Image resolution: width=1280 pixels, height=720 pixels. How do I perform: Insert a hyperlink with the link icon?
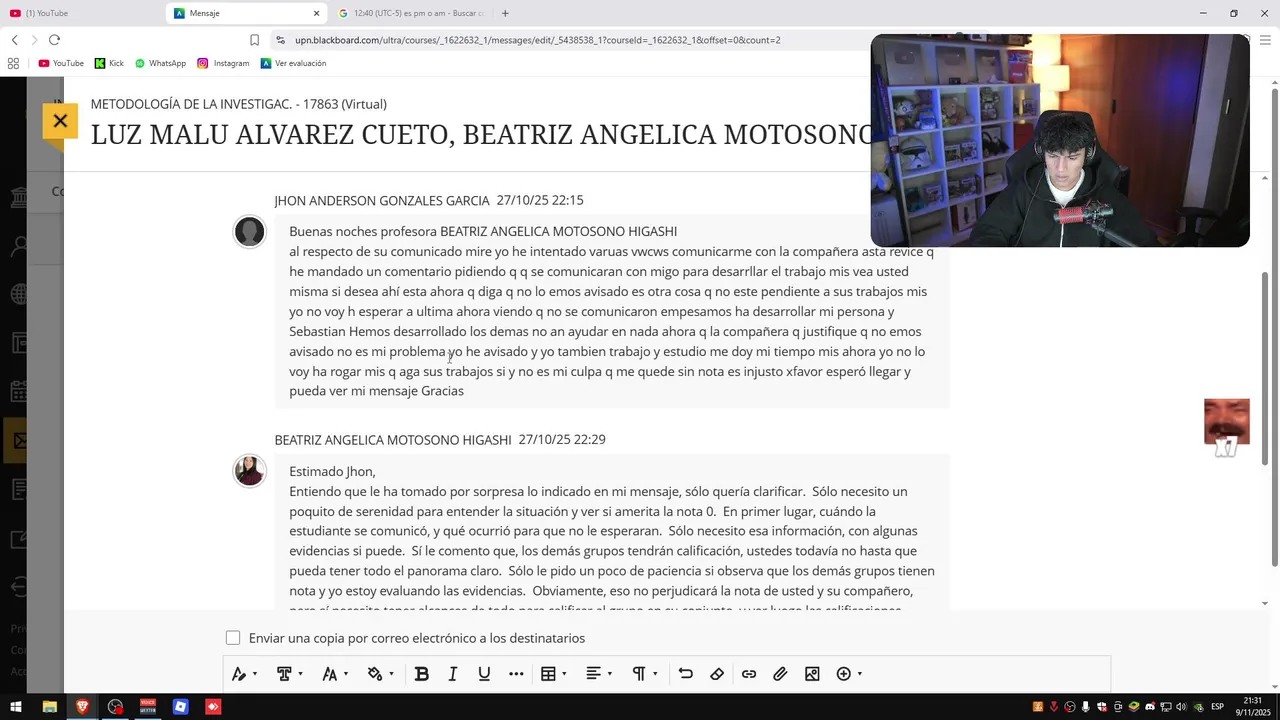(x=749, y=674)
